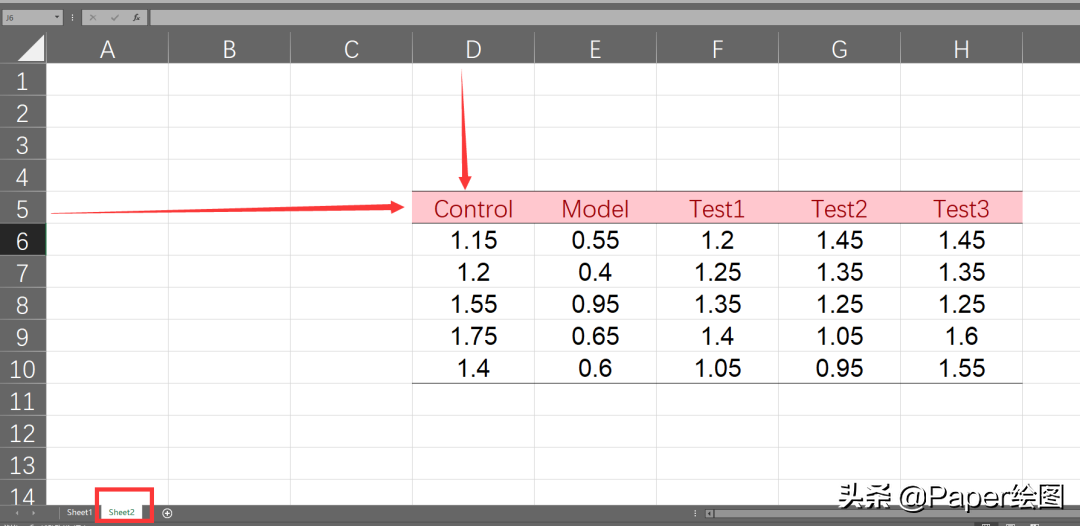Viewport: 1080px width, 526px height.
Task: Open the Name Box dropdown arrow
Action: 57,17
